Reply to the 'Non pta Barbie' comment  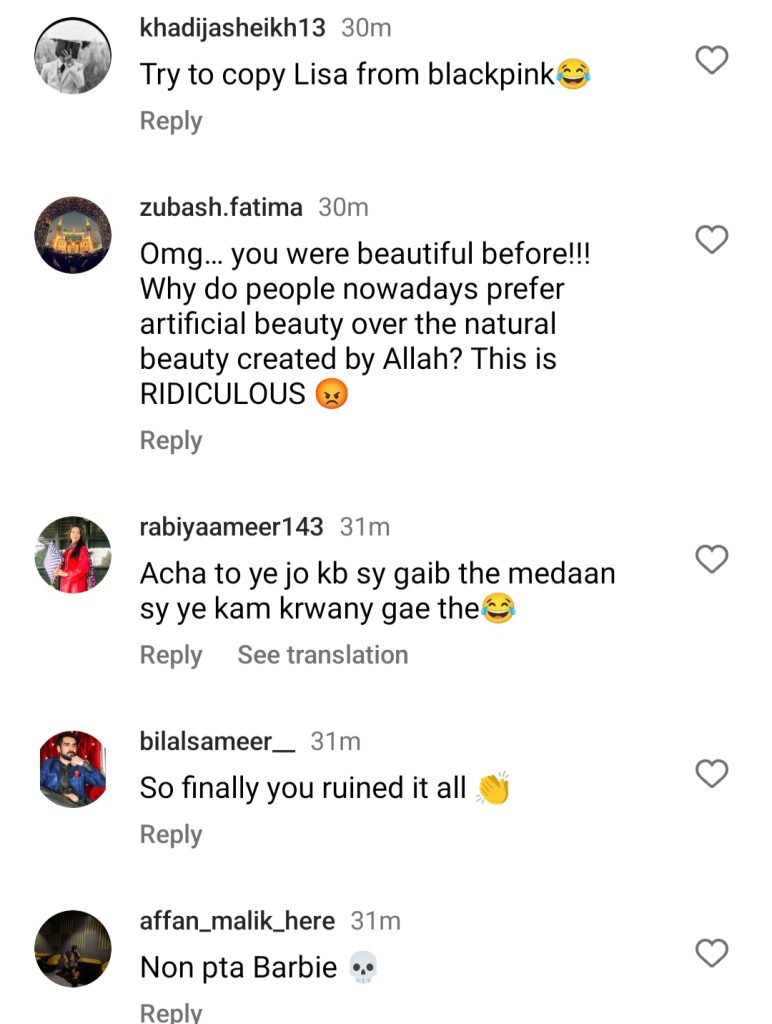click(x=171, y=1012)
